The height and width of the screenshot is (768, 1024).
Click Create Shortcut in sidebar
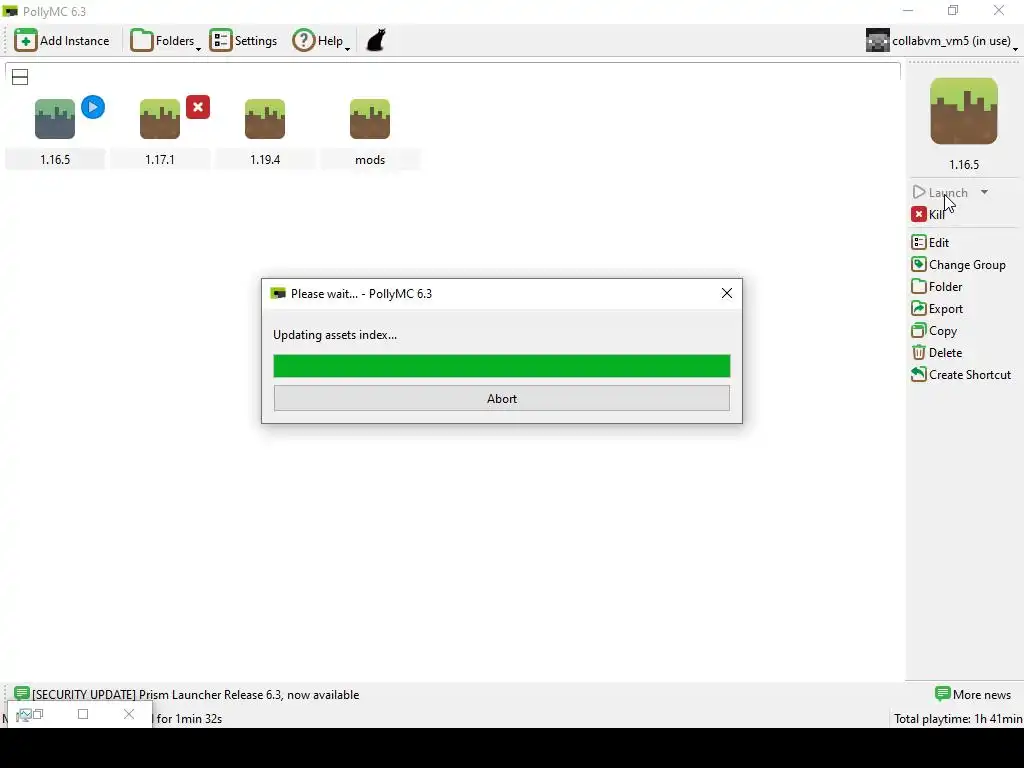pyautogui.click(x=961, y=375)
